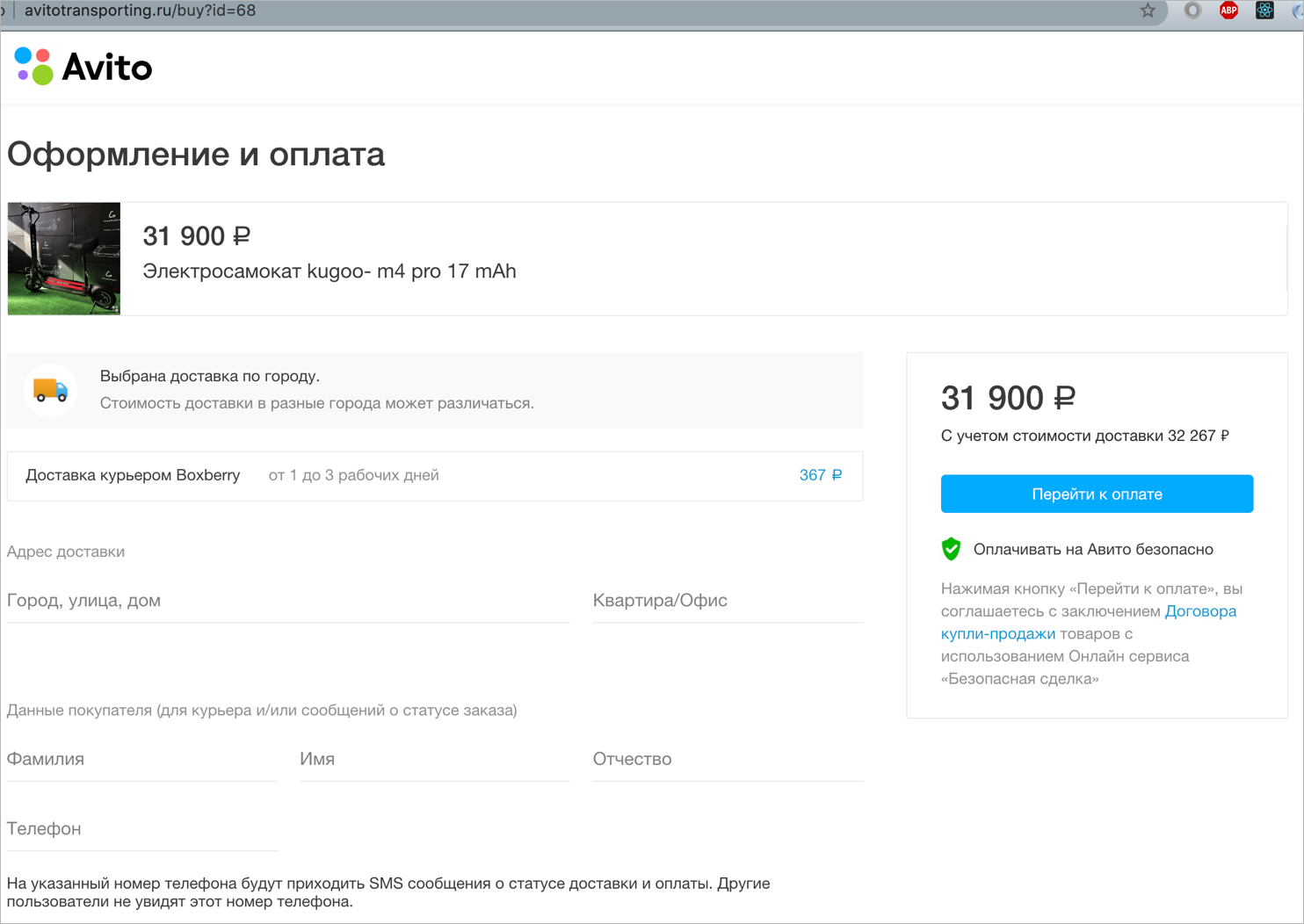Click the green shield security icon

point(951,549)
